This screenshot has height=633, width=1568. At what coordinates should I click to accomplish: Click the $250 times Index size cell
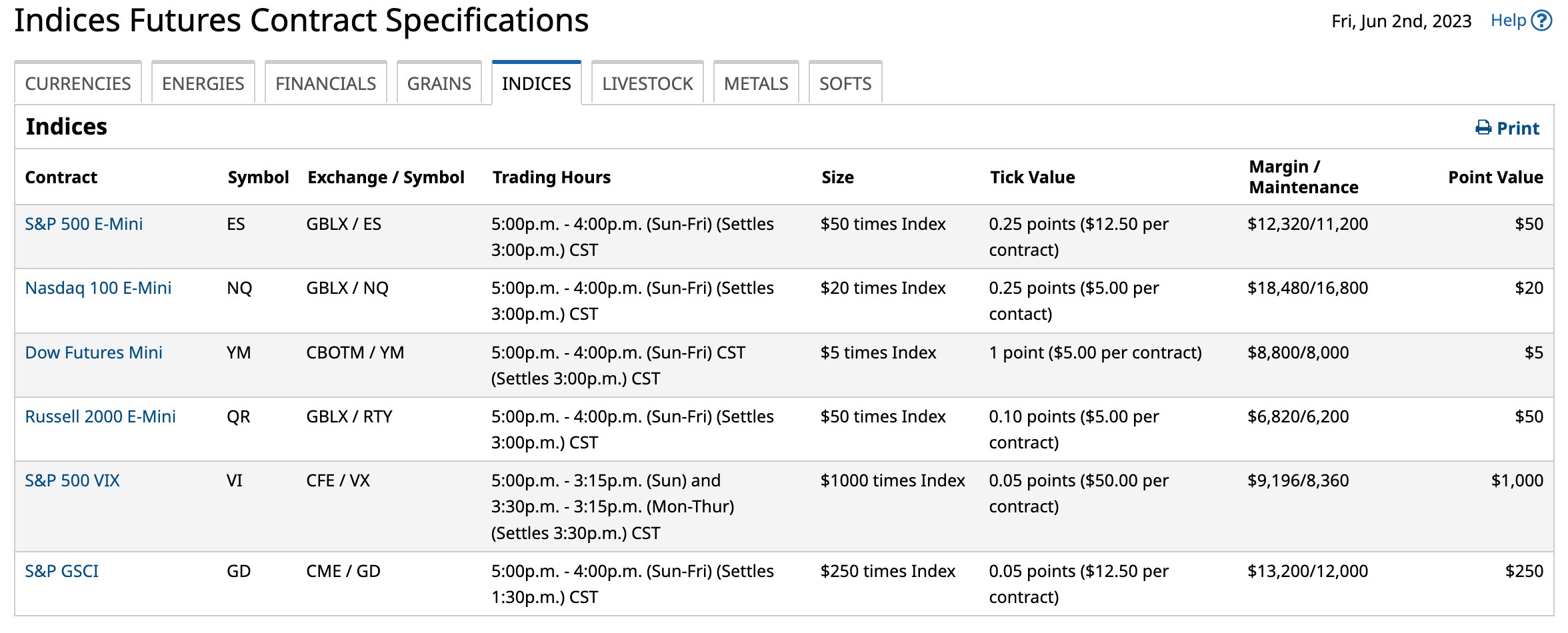click(888, 571)
